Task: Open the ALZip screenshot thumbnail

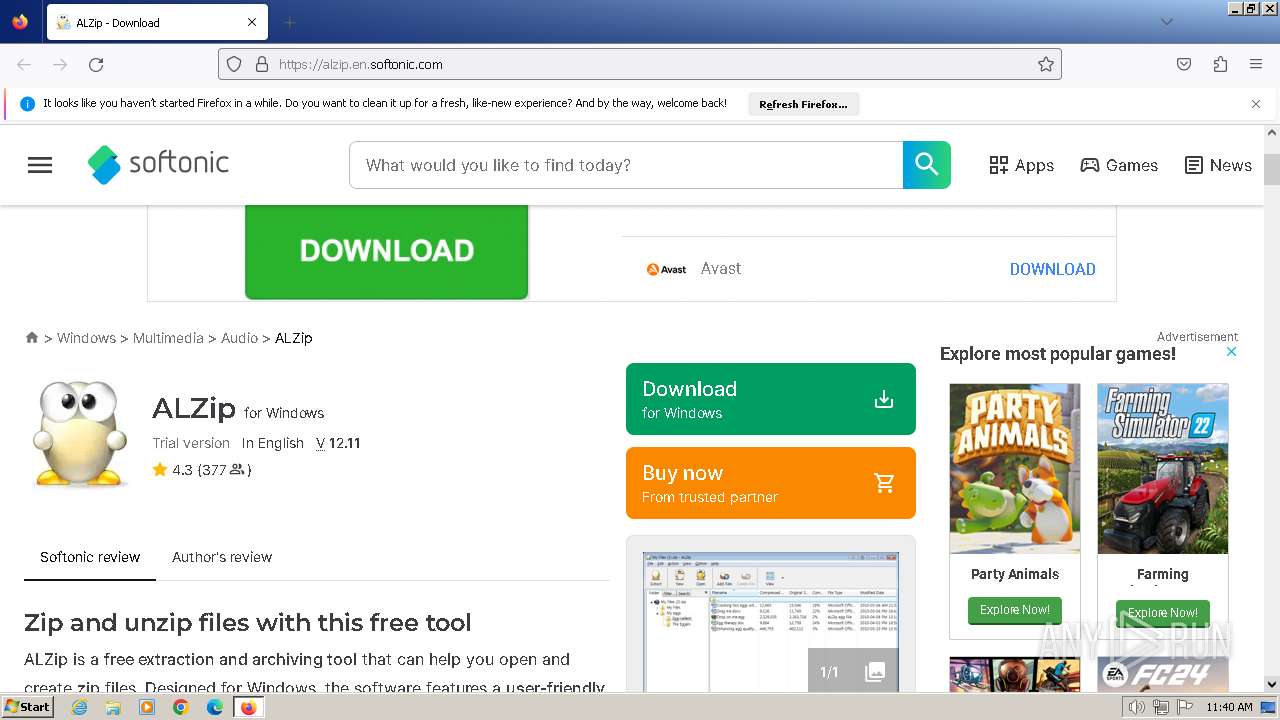Action: [x=770, y=620]
